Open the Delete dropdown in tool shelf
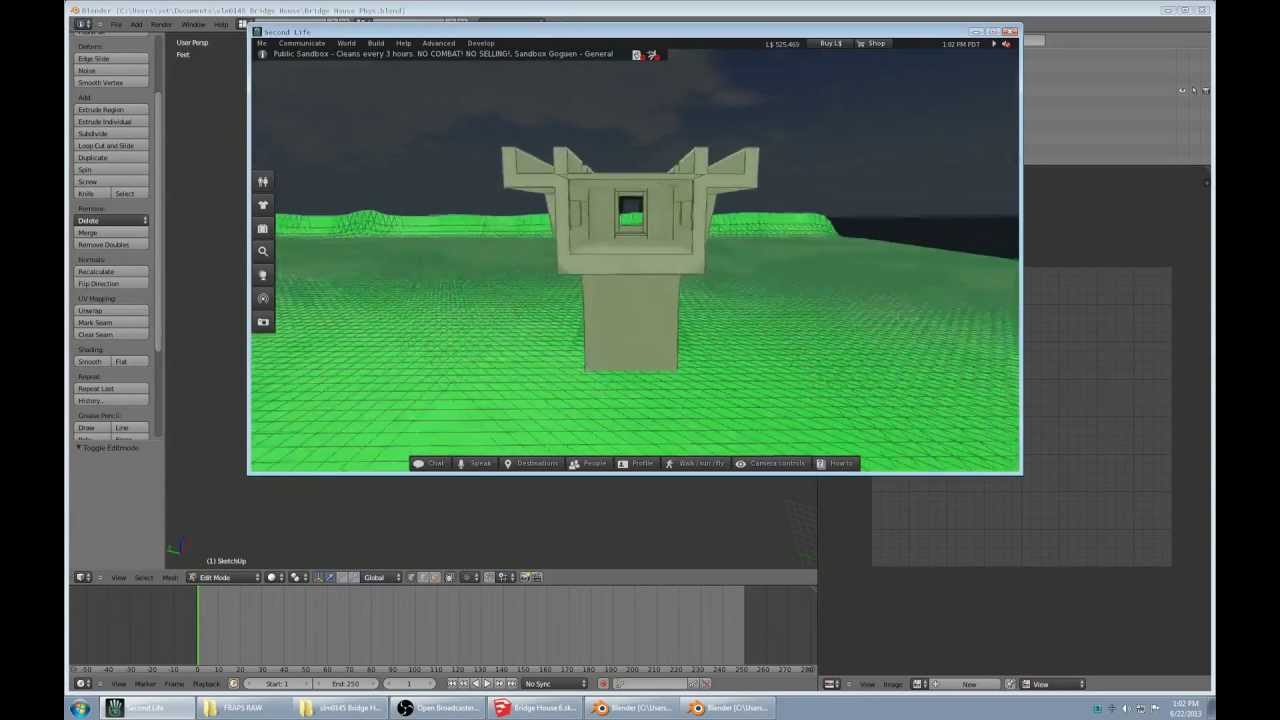Image resolution: width=1280 pixels, height=720 pixels. coord(112,221)
